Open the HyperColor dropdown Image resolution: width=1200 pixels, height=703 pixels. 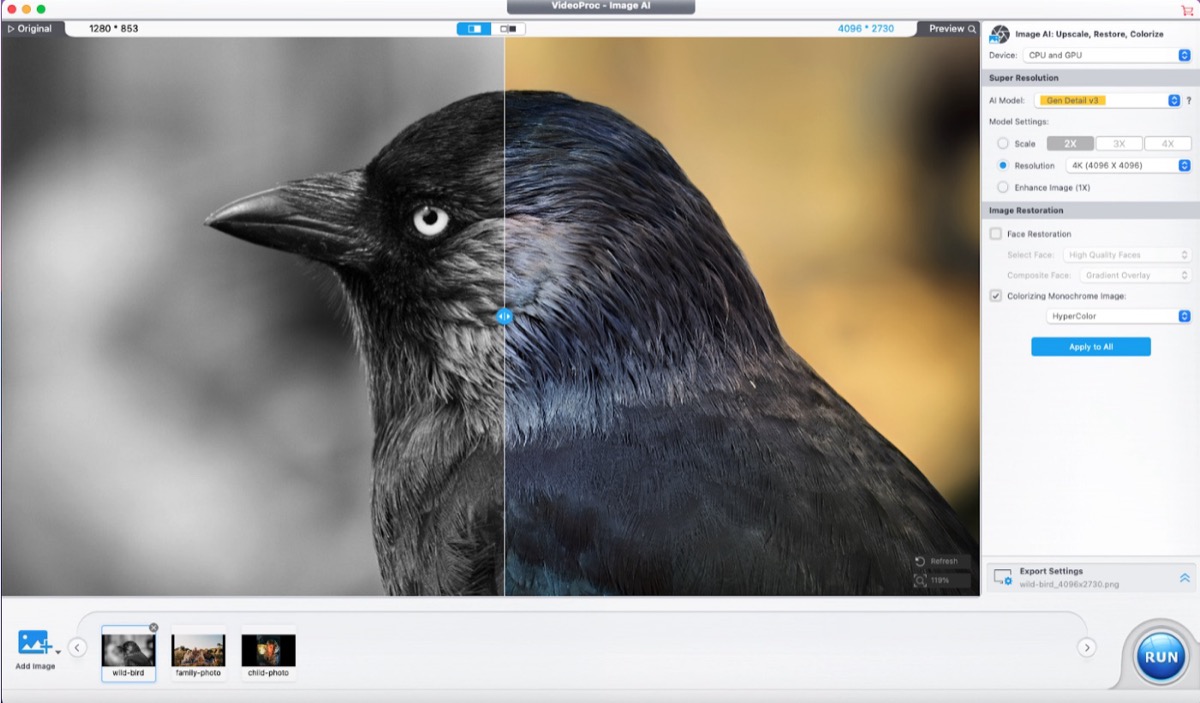tap(1118, 316)
